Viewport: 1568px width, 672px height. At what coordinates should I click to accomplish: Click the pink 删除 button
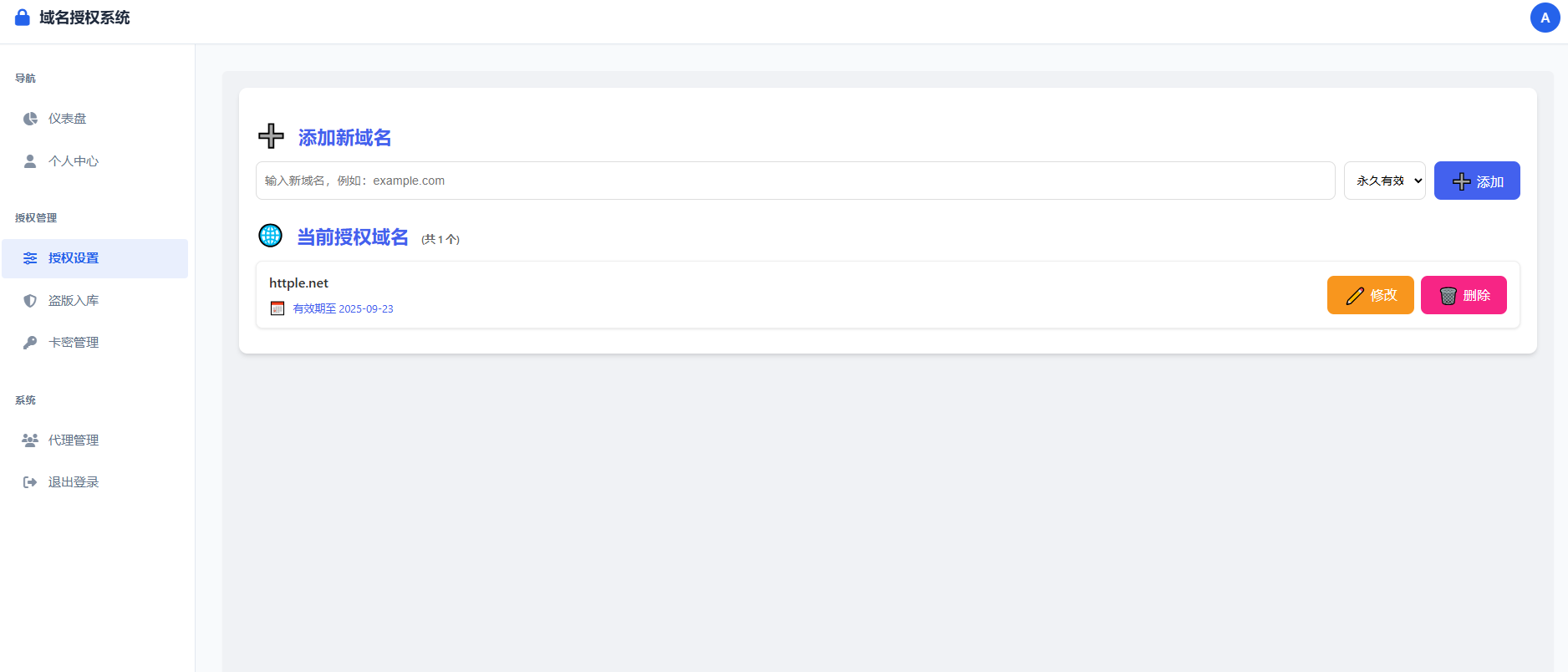click(x=1464, y=295)
